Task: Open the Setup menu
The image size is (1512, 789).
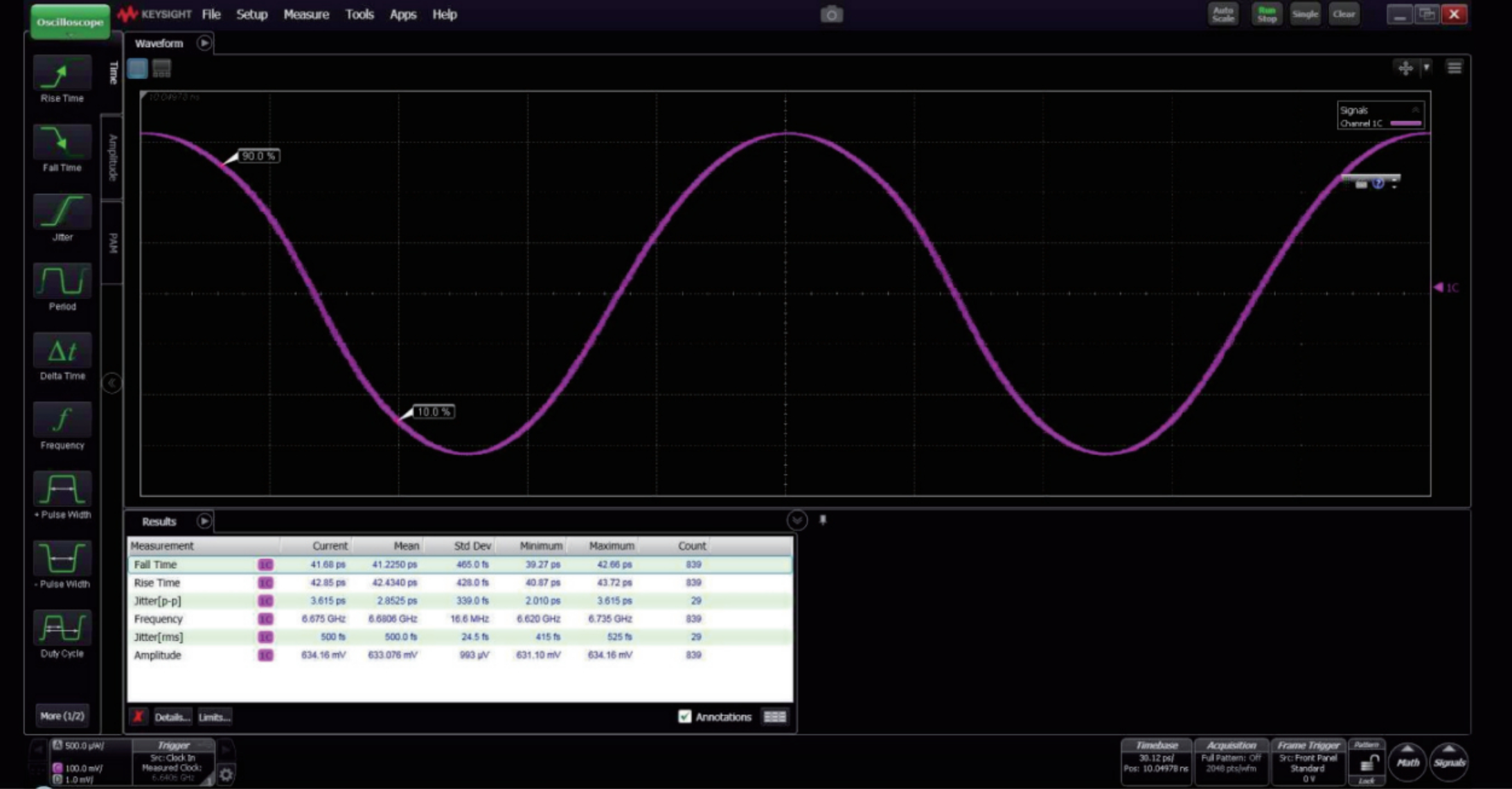Action: [251, 15]
